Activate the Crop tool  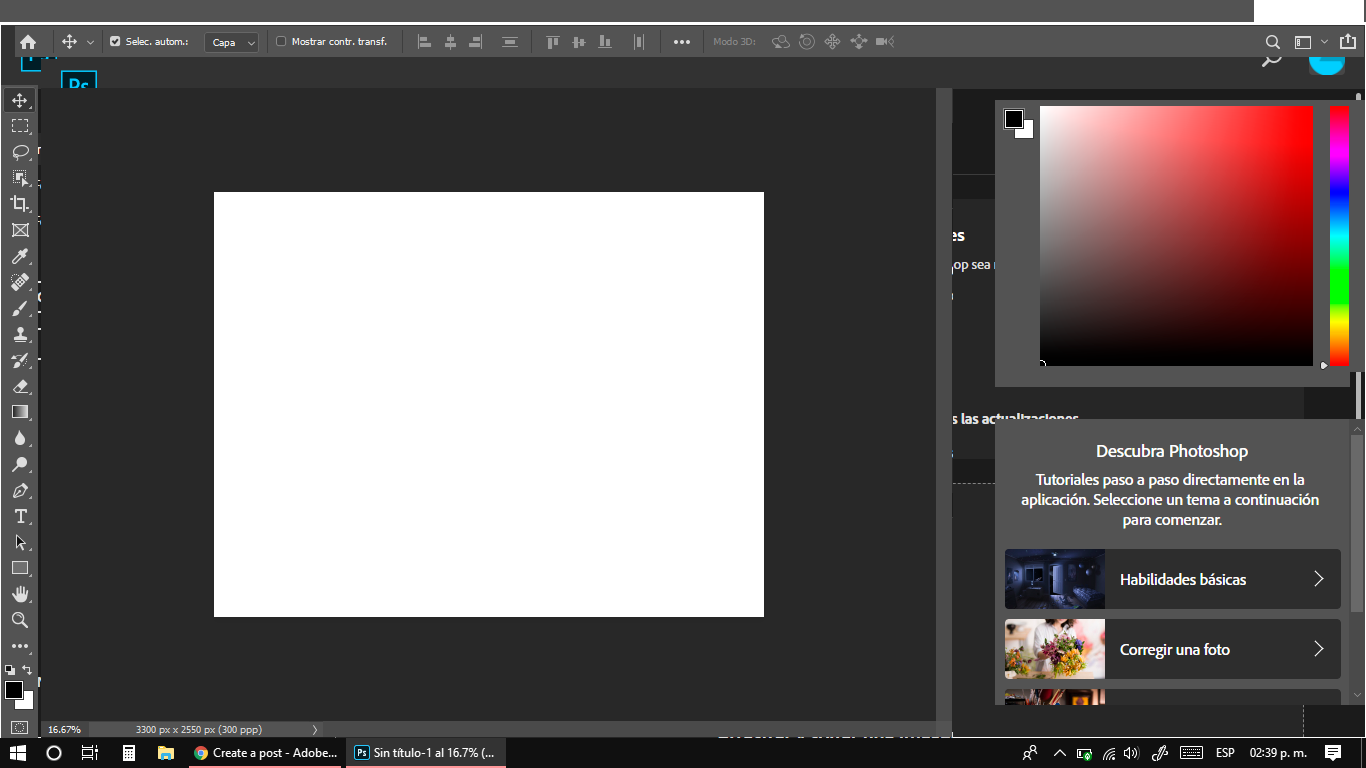20,203
